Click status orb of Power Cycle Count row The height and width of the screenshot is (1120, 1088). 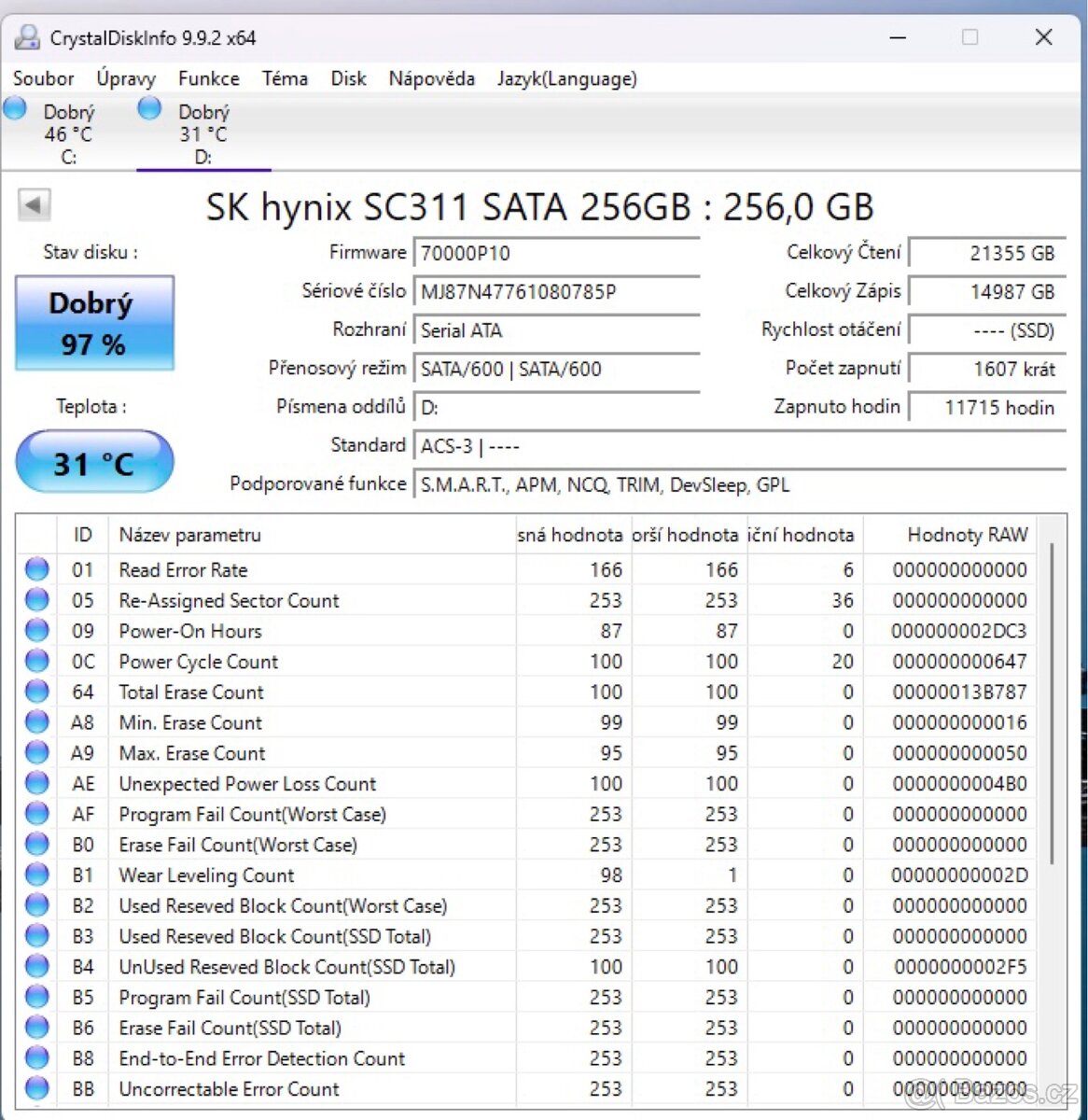[37, 661]
